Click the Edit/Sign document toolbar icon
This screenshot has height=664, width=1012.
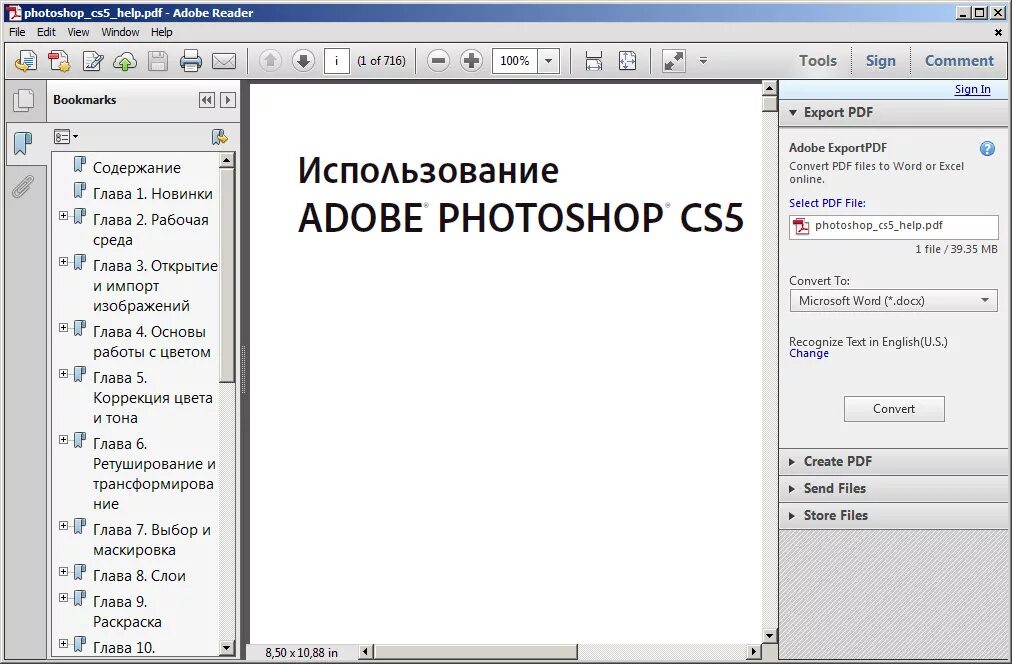pos(93,61)
